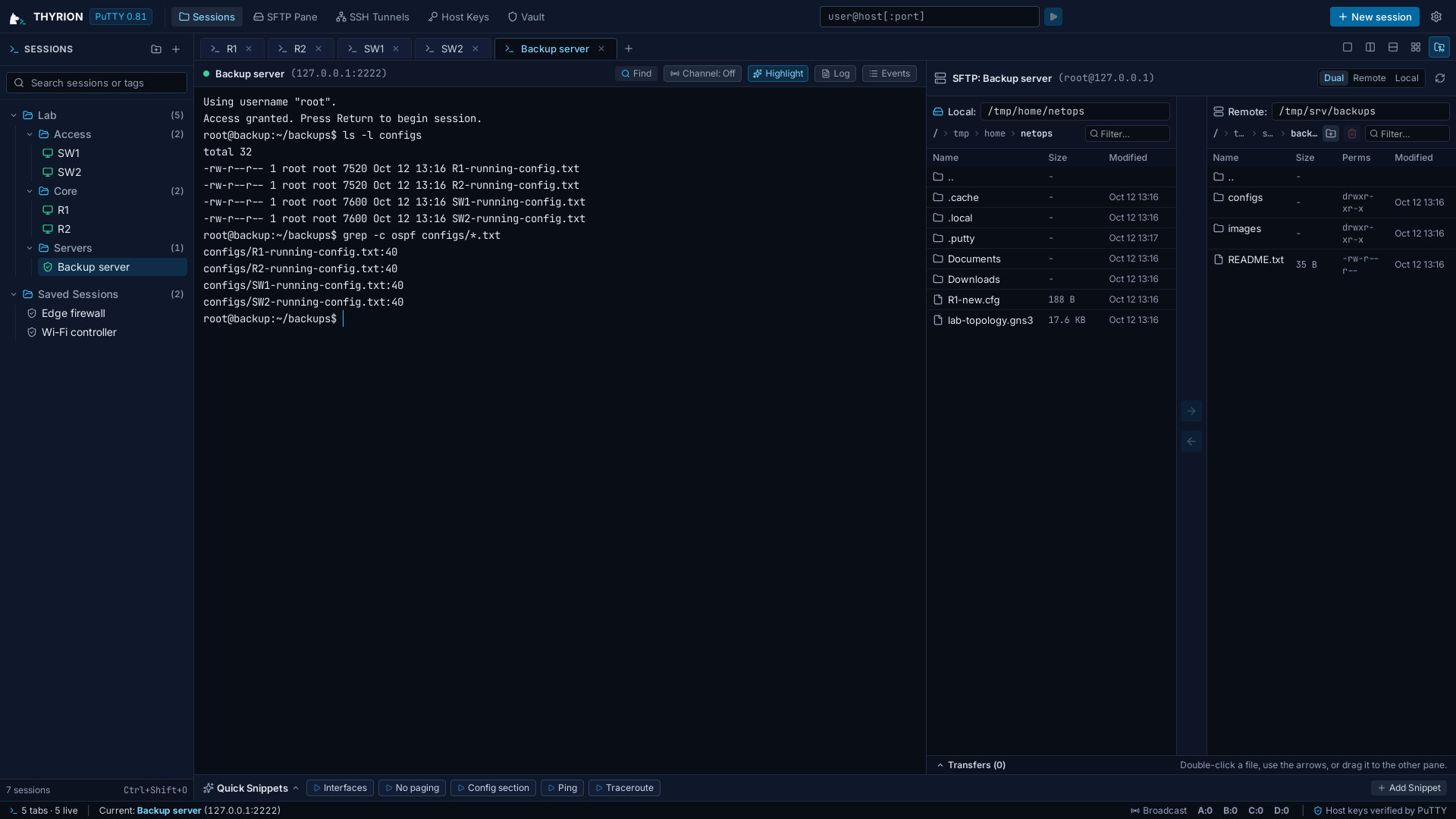Download selected file to local
Viewport: 1456px width, 819px height.
1191,441
